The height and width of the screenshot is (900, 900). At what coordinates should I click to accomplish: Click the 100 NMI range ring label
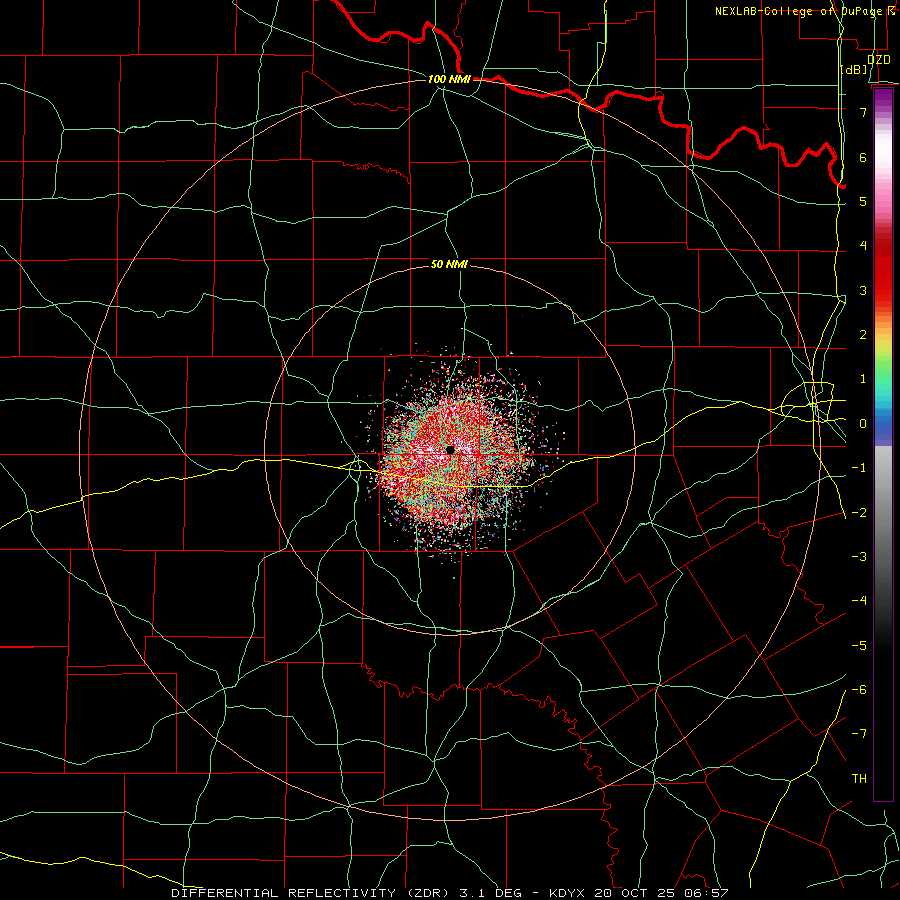(x=449, y=79)
